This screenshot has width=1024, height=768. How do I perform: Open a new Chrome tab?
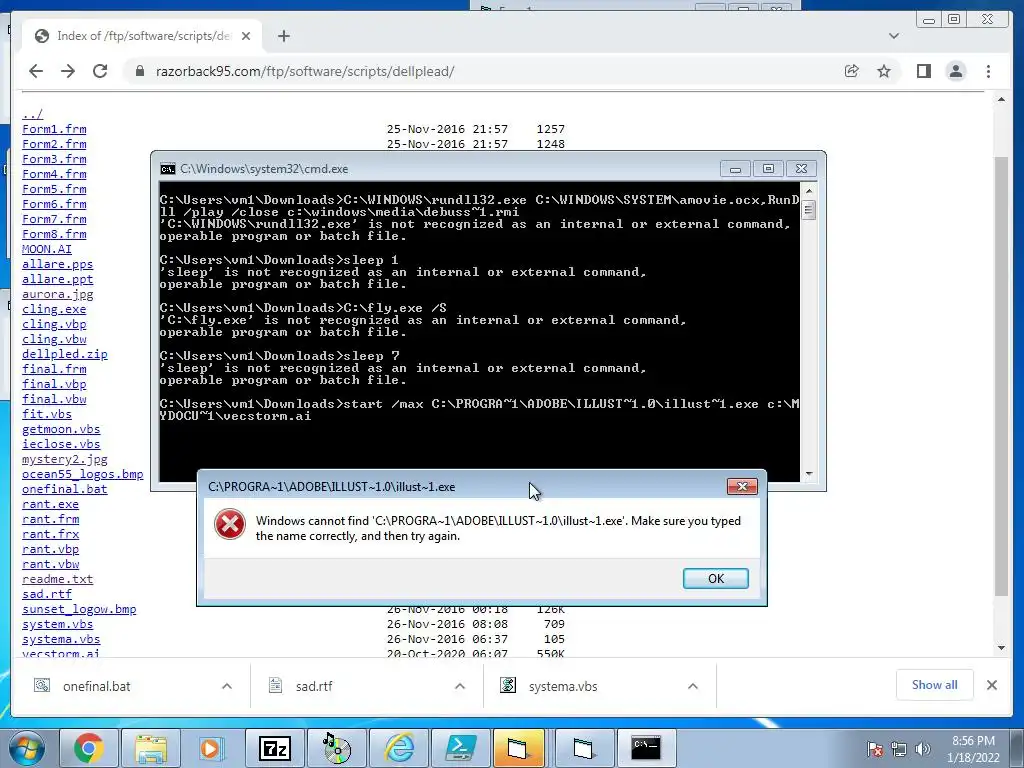[x=283, y=36]
